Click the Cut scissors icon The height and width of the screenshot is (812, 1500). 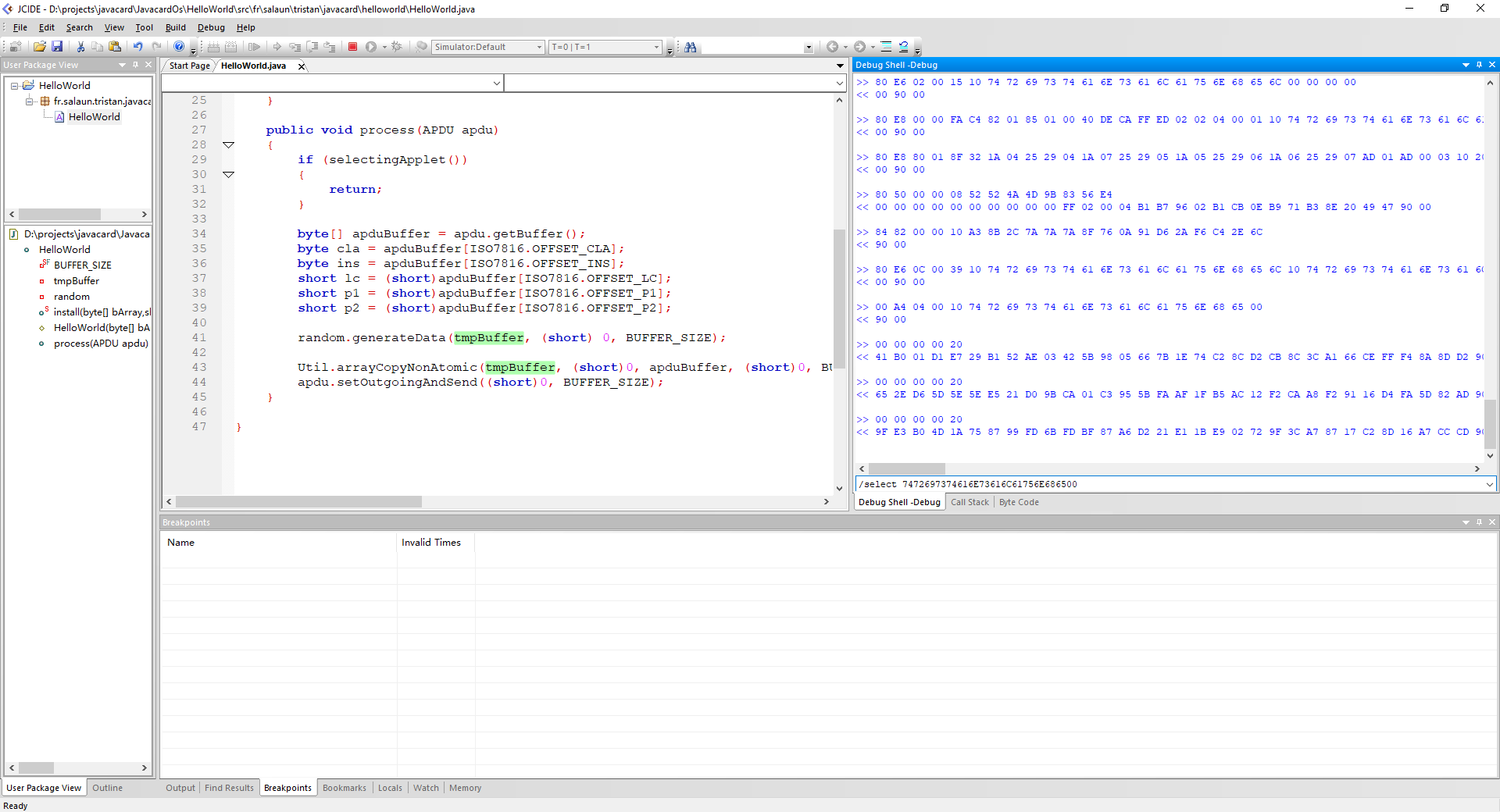click(x=80, y=47)
